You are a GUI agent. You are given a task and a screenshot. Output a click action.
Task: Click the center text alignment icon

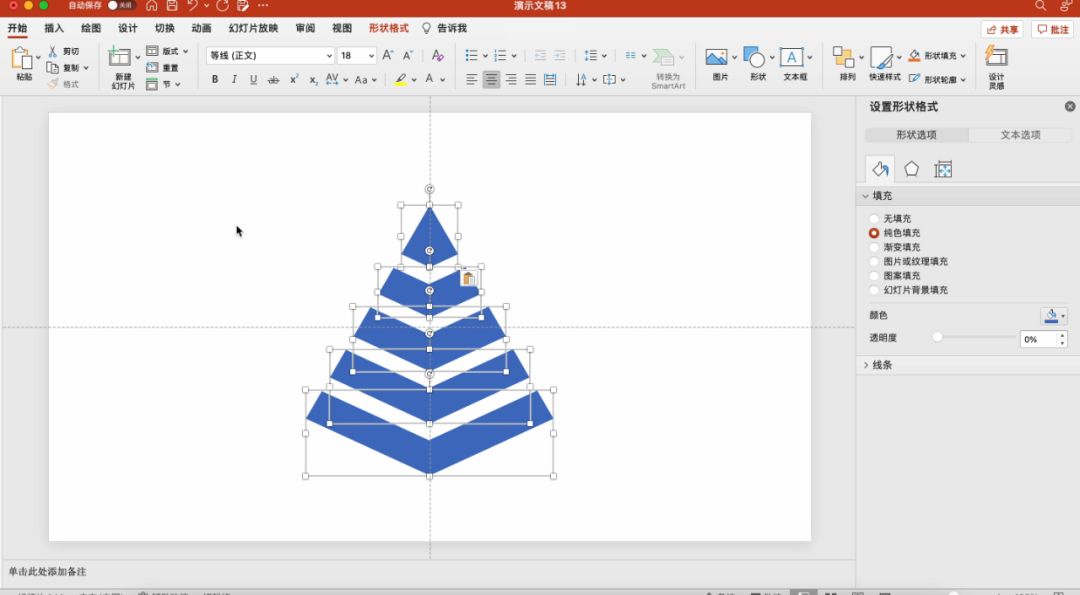point(491,80)
